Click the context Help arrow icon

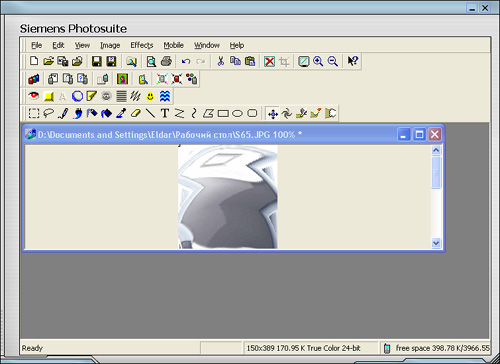pos(352,61)
